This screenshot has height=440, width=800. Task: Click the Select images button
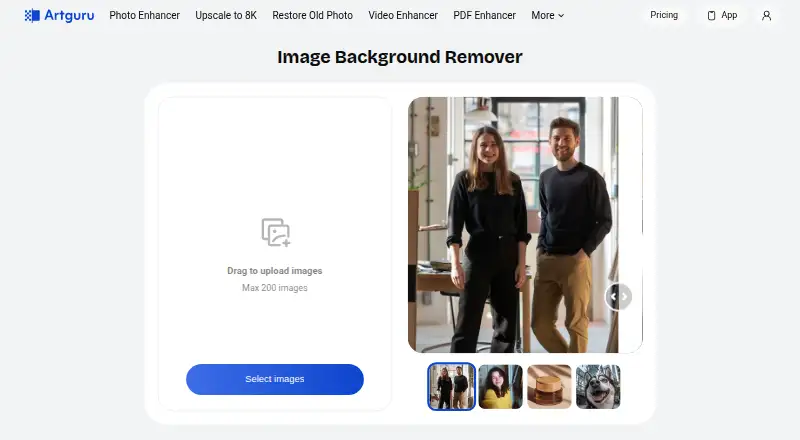point(275,379)
